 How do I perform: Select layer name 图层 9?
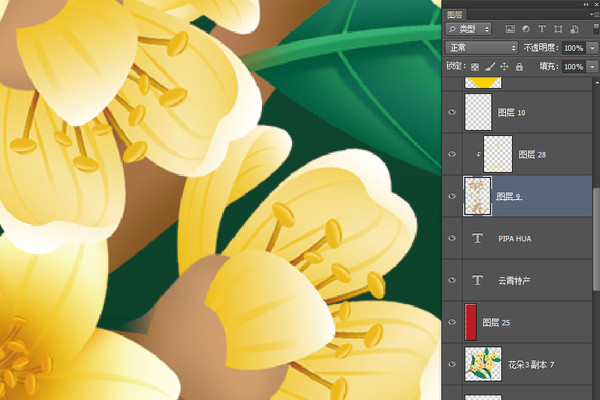point(509,196)
